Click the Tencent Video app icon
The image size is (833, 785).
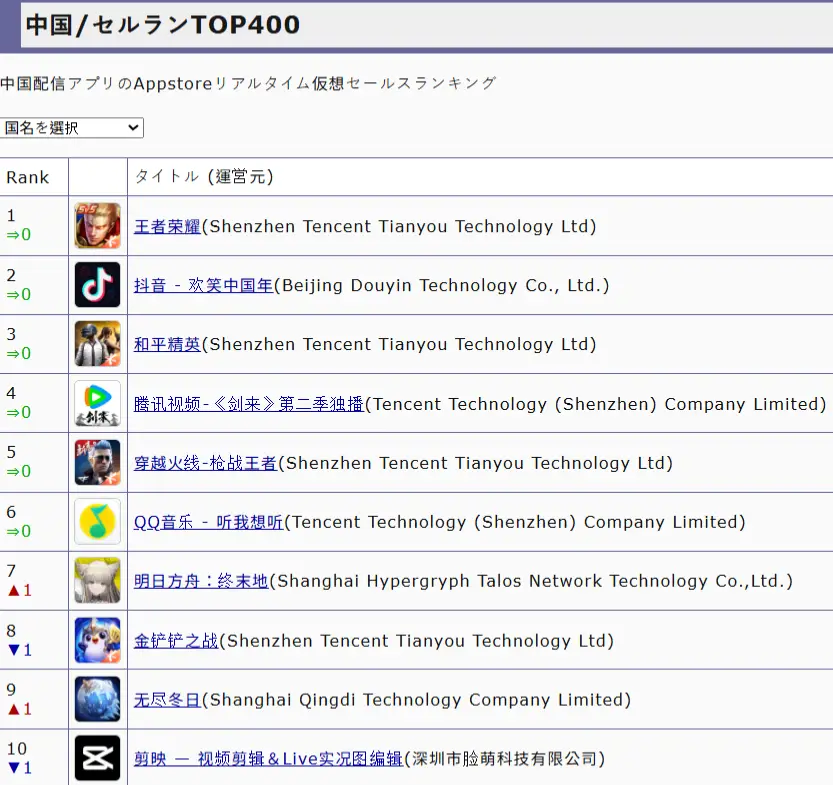coord(97,403)
